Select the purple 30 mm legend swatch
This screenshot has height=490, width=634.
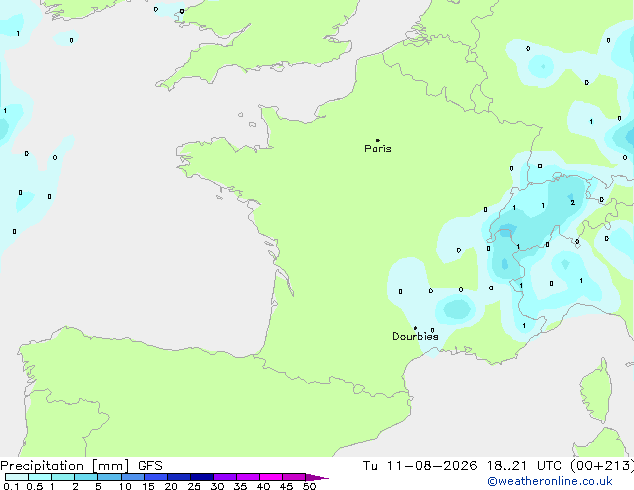click(x=225, y=477)
